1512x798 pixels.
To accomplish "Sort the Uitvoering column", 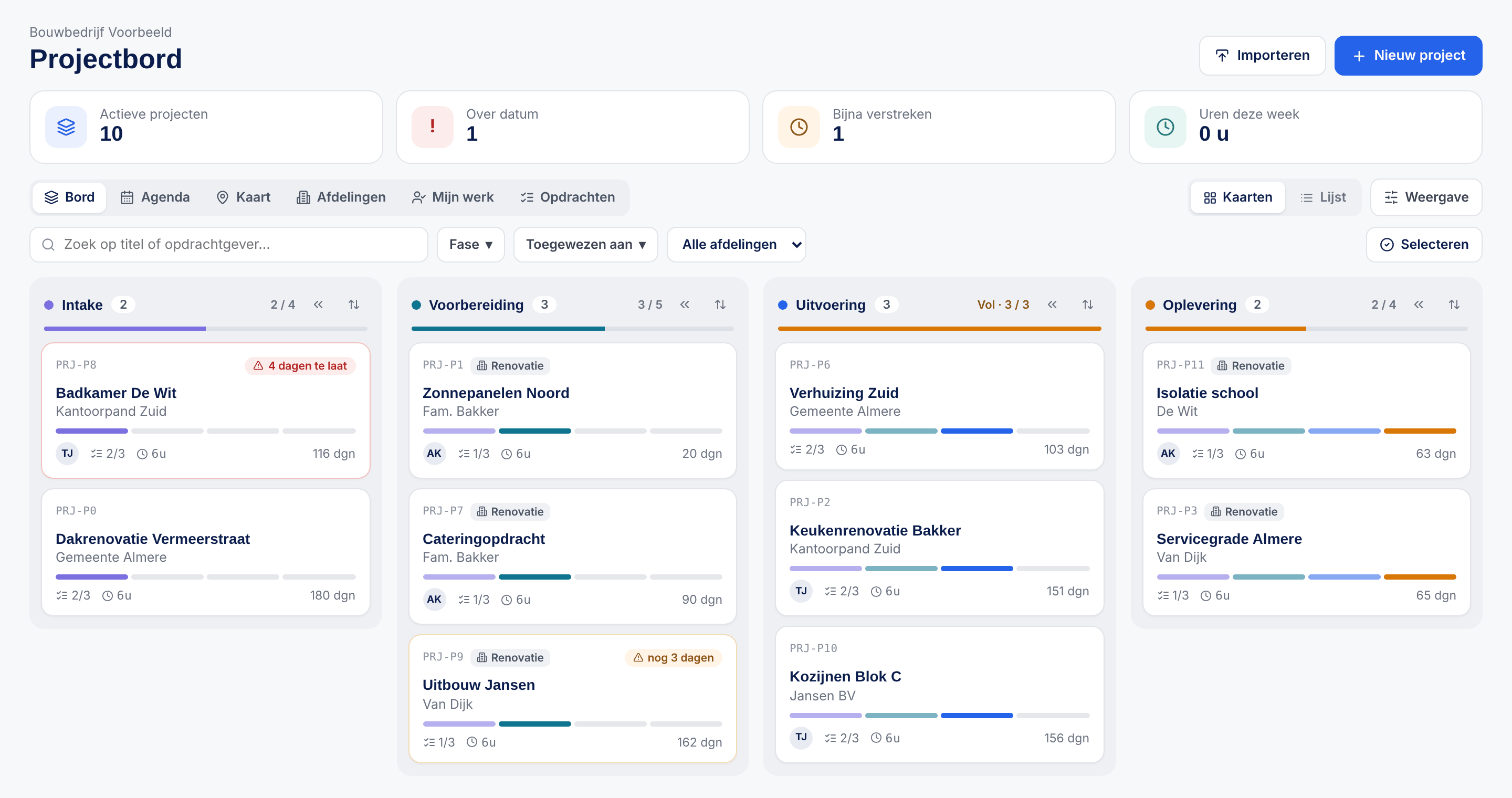I will pos(1088,304).
